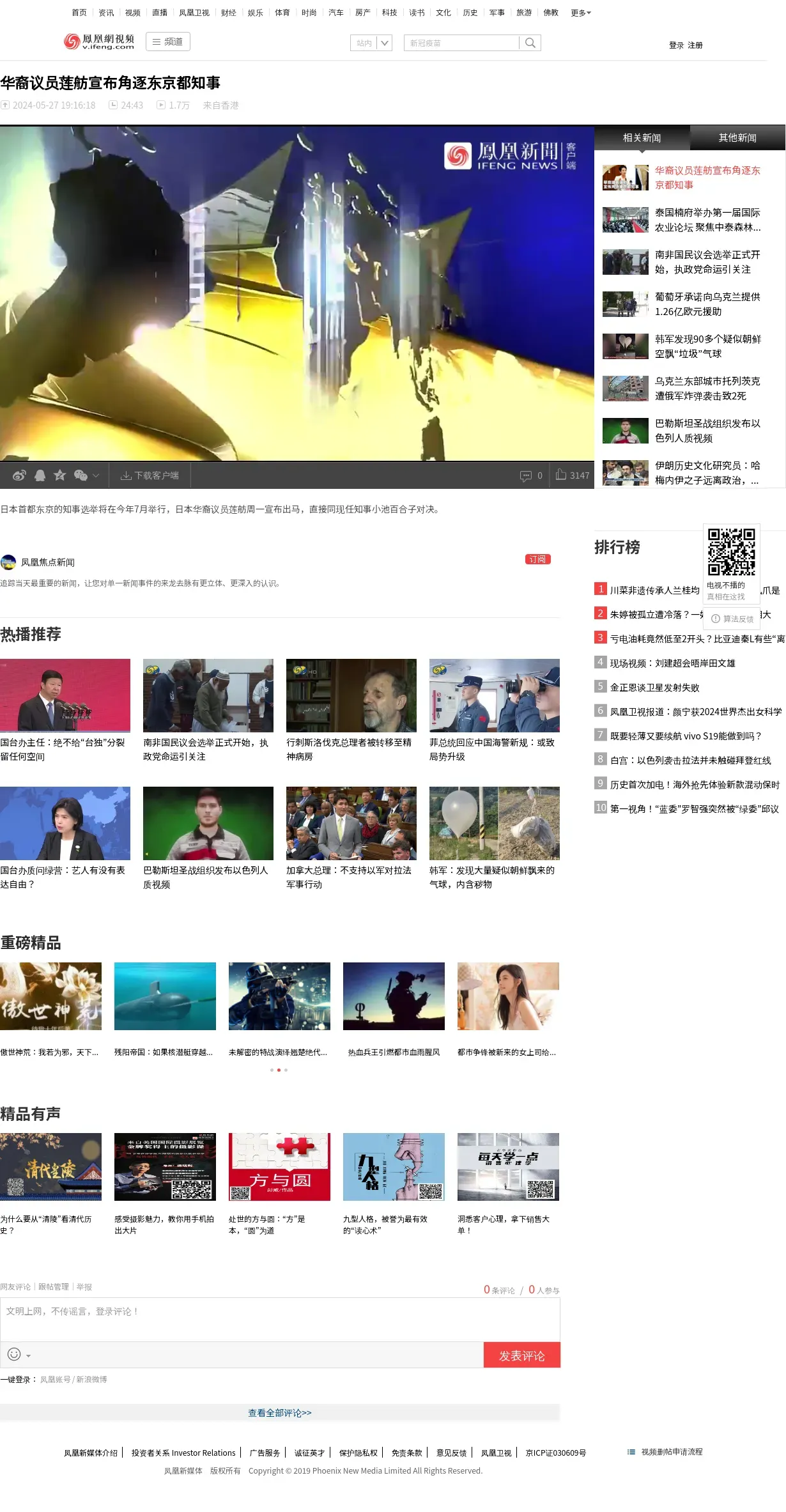Share the video via WeChat icon
The width and height of the screenshot is (786, 1512).
click(x=81, y=475)
